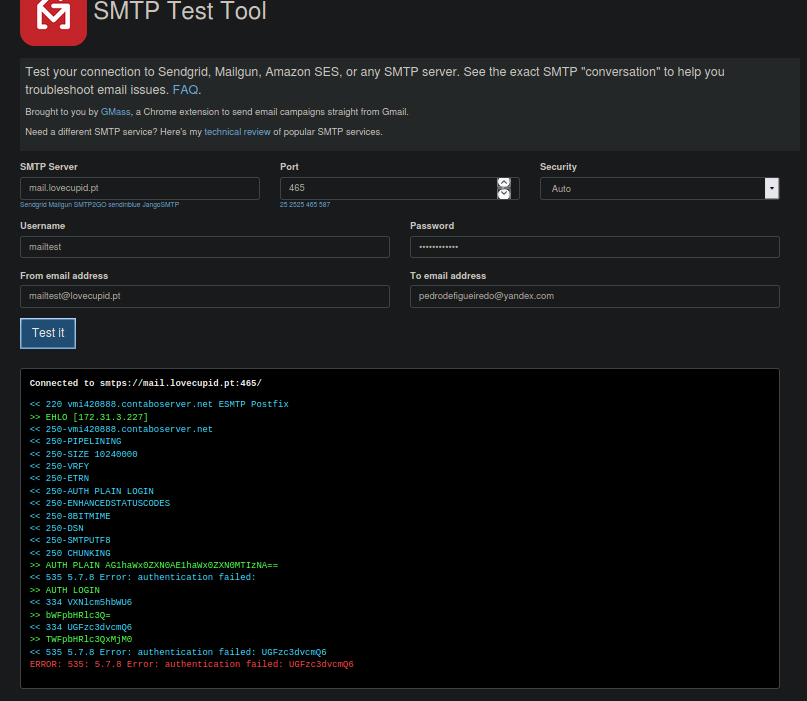
Task: Open the Security dropdown arrow
Action: (x=771, y=188)
